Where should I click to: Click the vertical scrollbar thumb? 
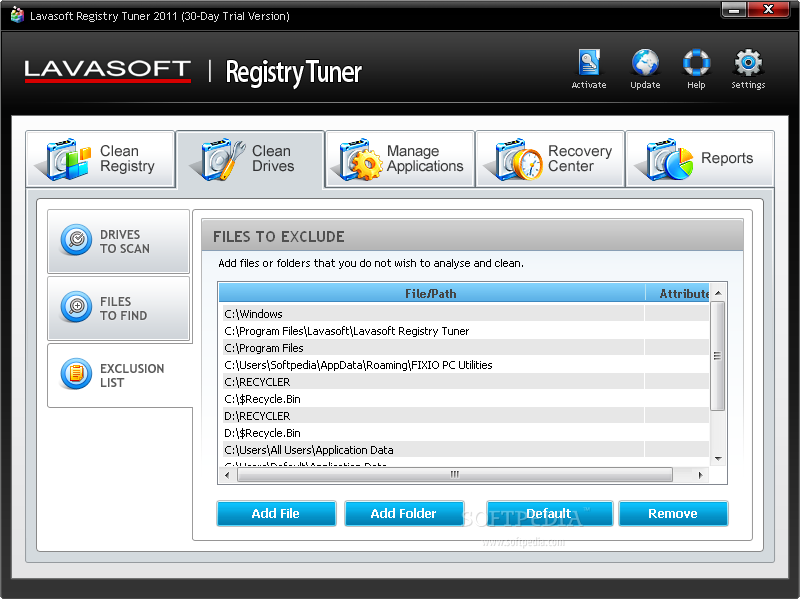[x=717, y=356]
